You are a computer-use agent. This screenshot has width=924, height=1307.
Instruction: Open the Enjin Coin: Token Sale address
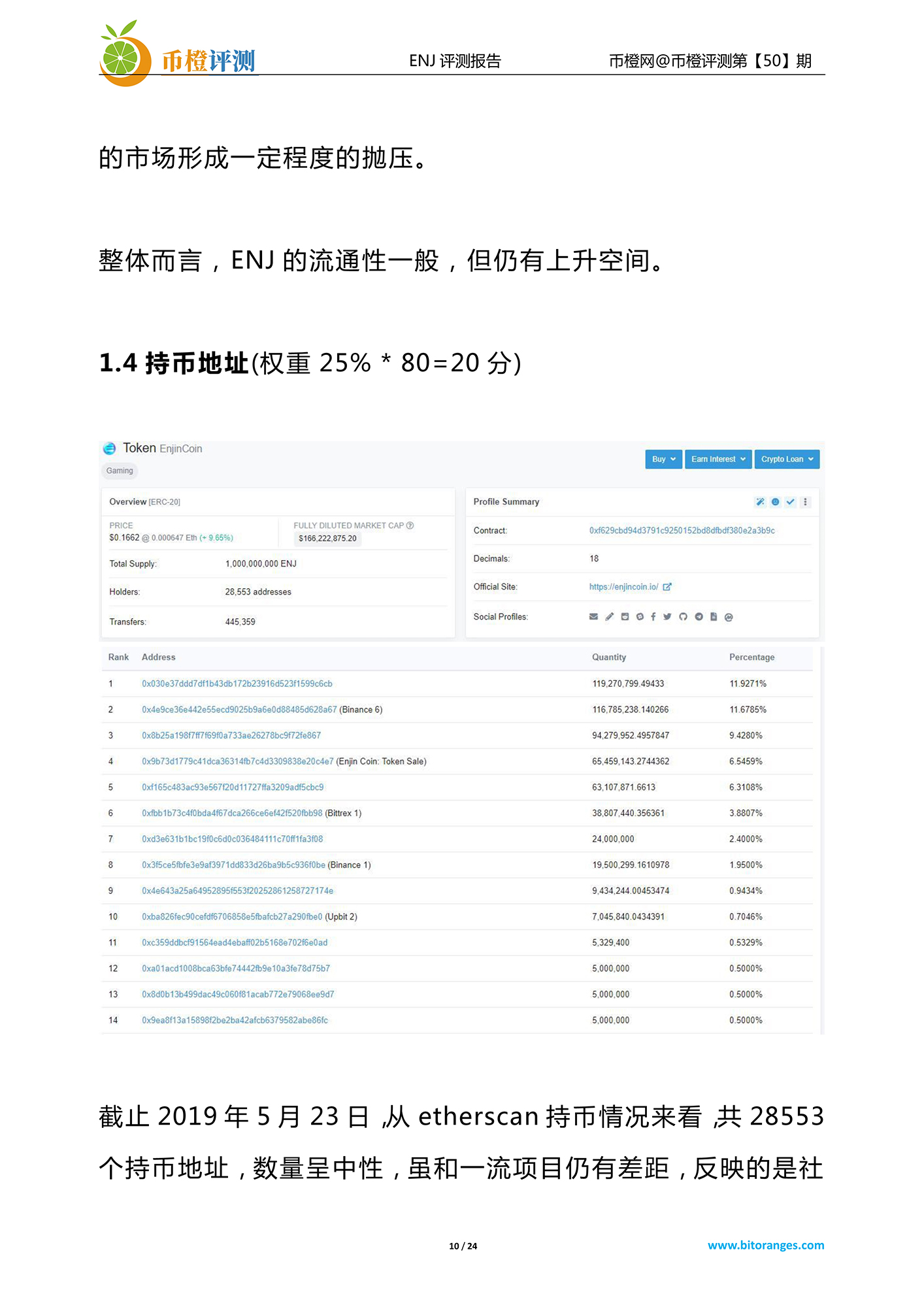[238, 761]
